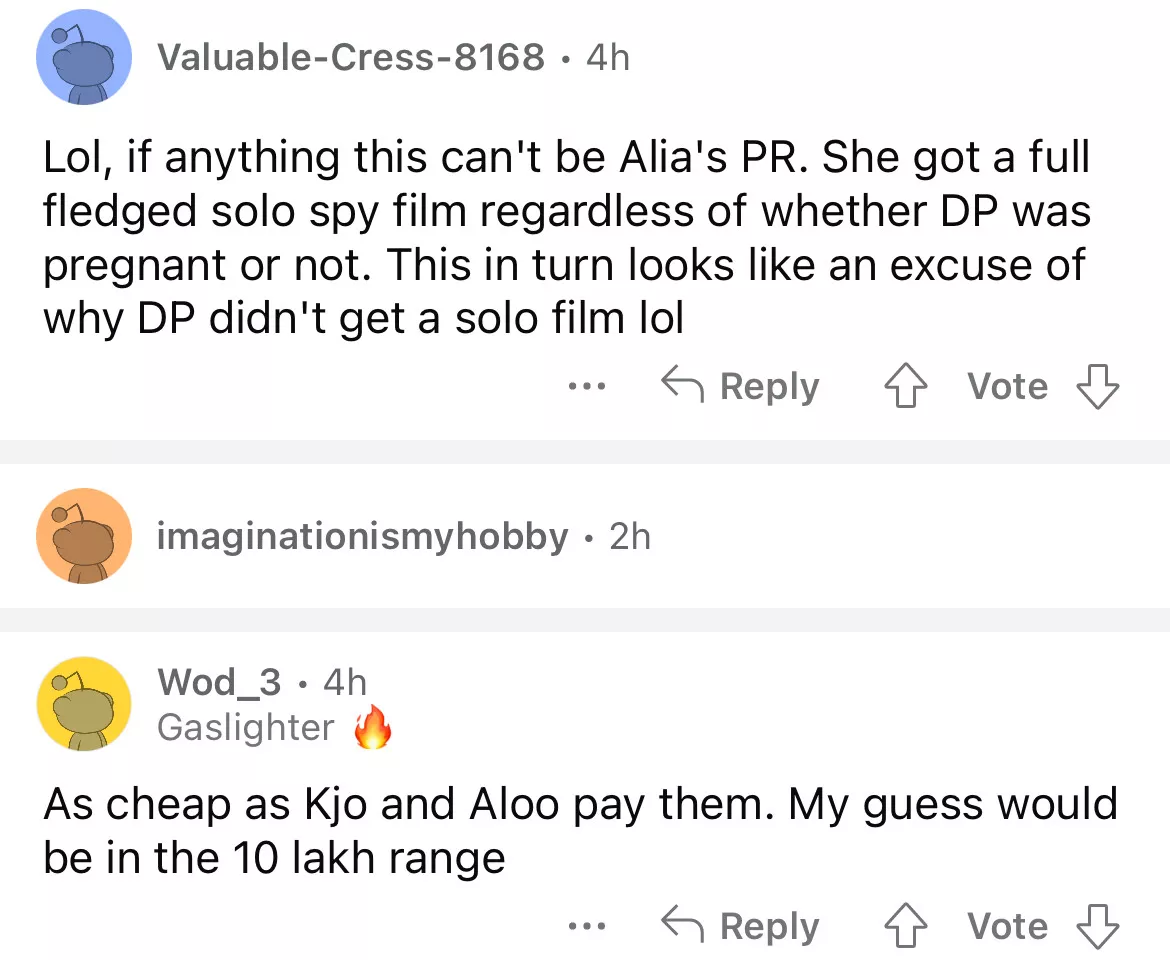Click the 2h timestamp on imaginationismyhobby's comment

[x=629, y=537]
